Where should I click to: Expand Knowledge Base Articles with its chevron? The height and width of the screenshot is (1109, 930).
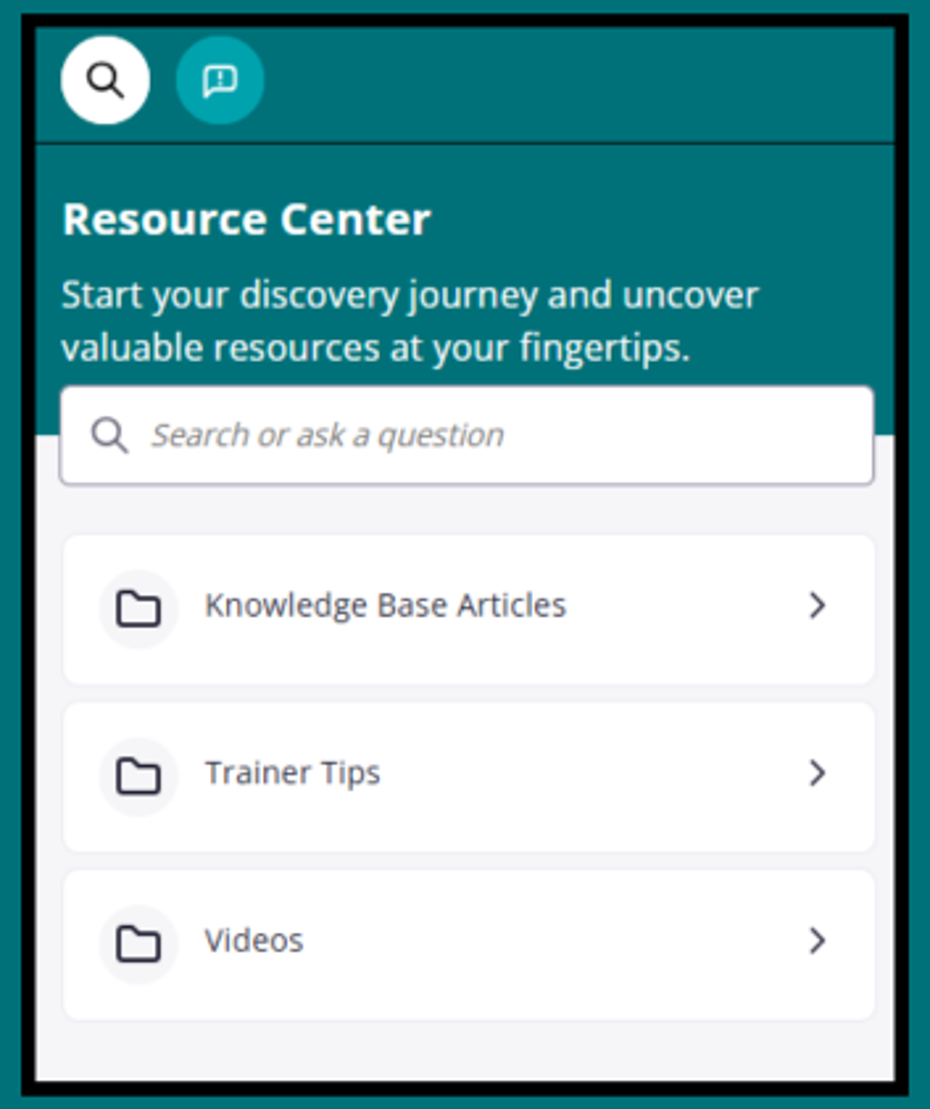(x=817, y=606)
